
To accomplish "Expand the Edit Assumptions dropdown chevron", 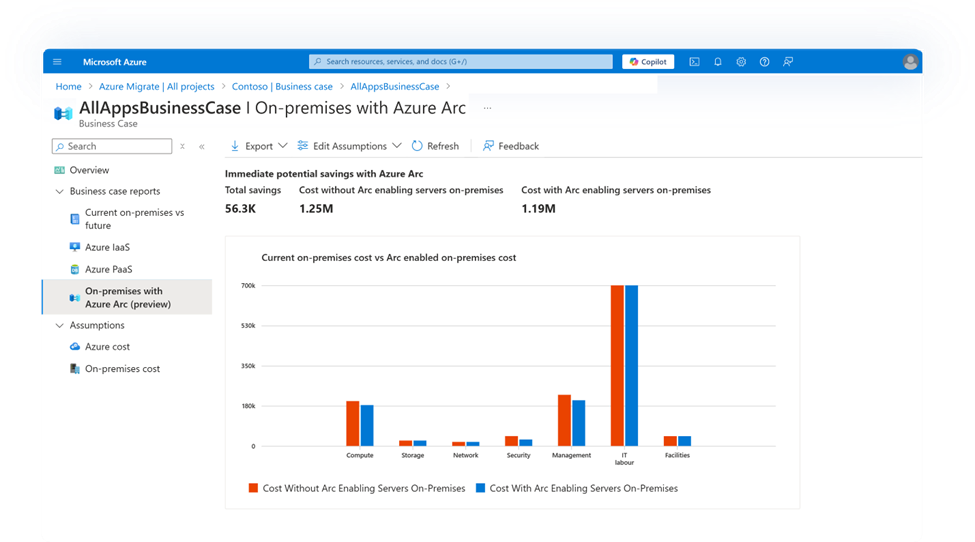I will coord(397,145).
